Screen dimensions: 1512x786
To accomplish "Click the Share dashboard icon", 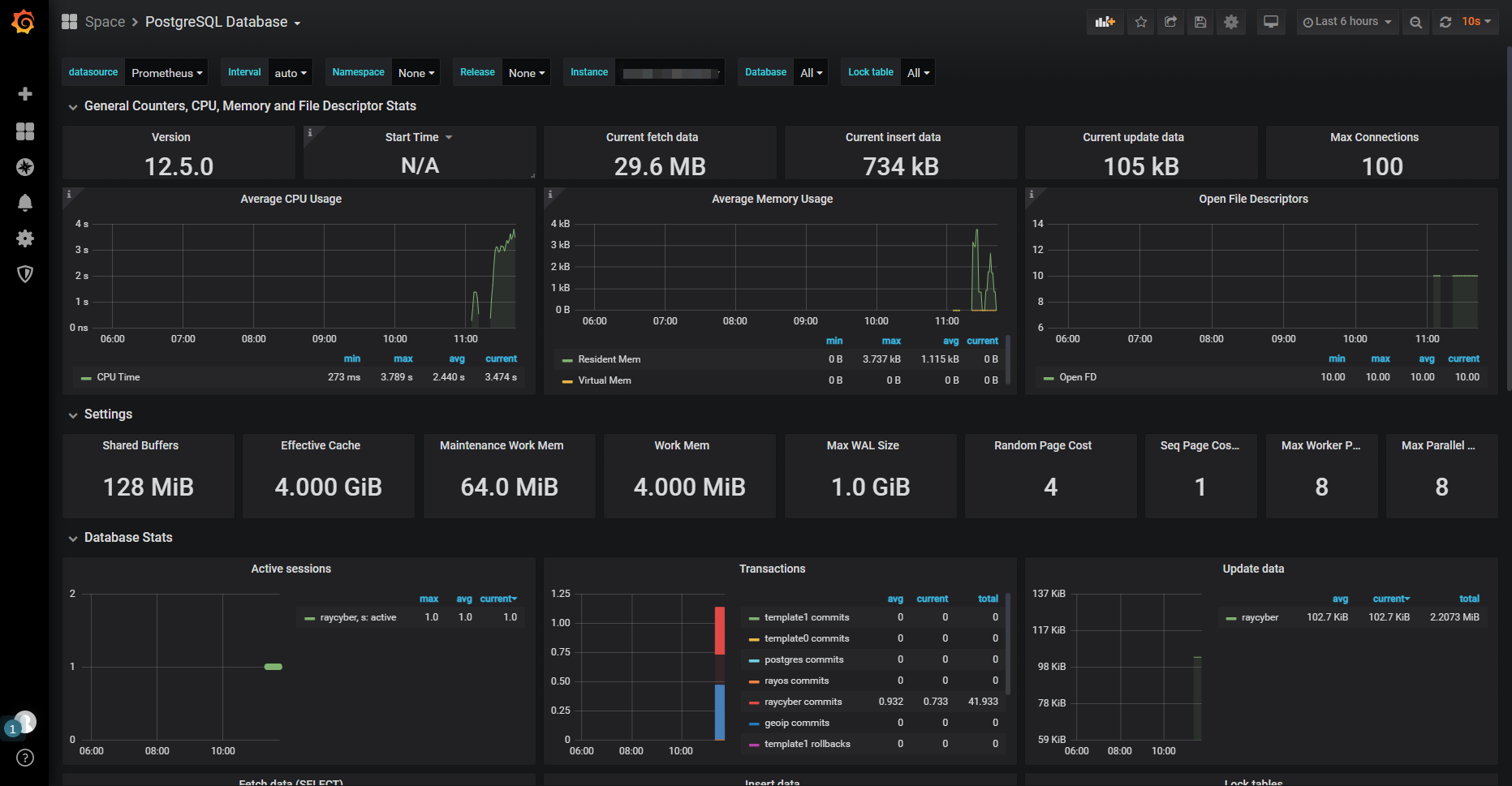I will (1170, 22).
